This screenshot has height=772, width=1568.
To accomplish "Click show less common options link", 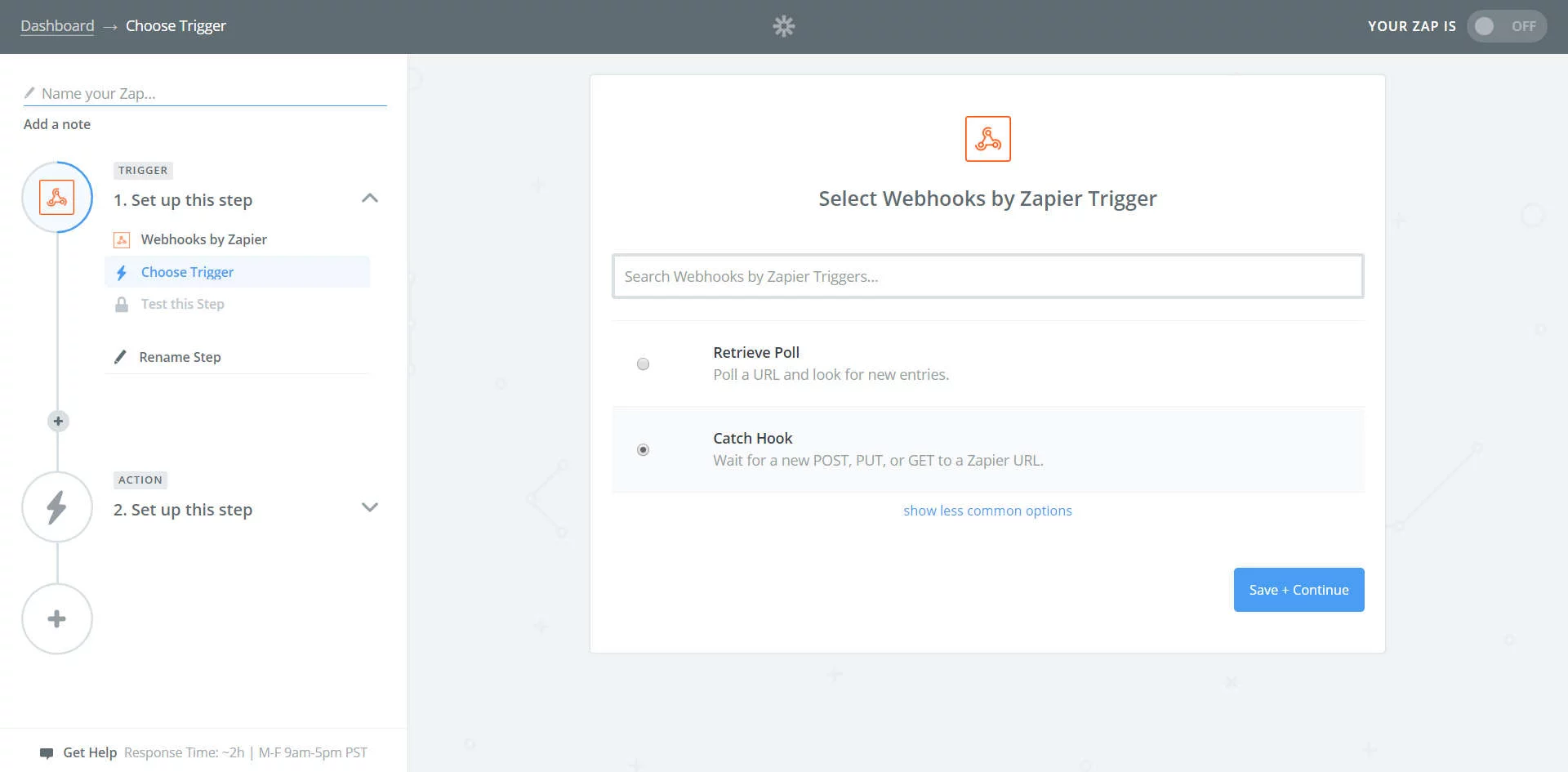I will tap(987, 511).
